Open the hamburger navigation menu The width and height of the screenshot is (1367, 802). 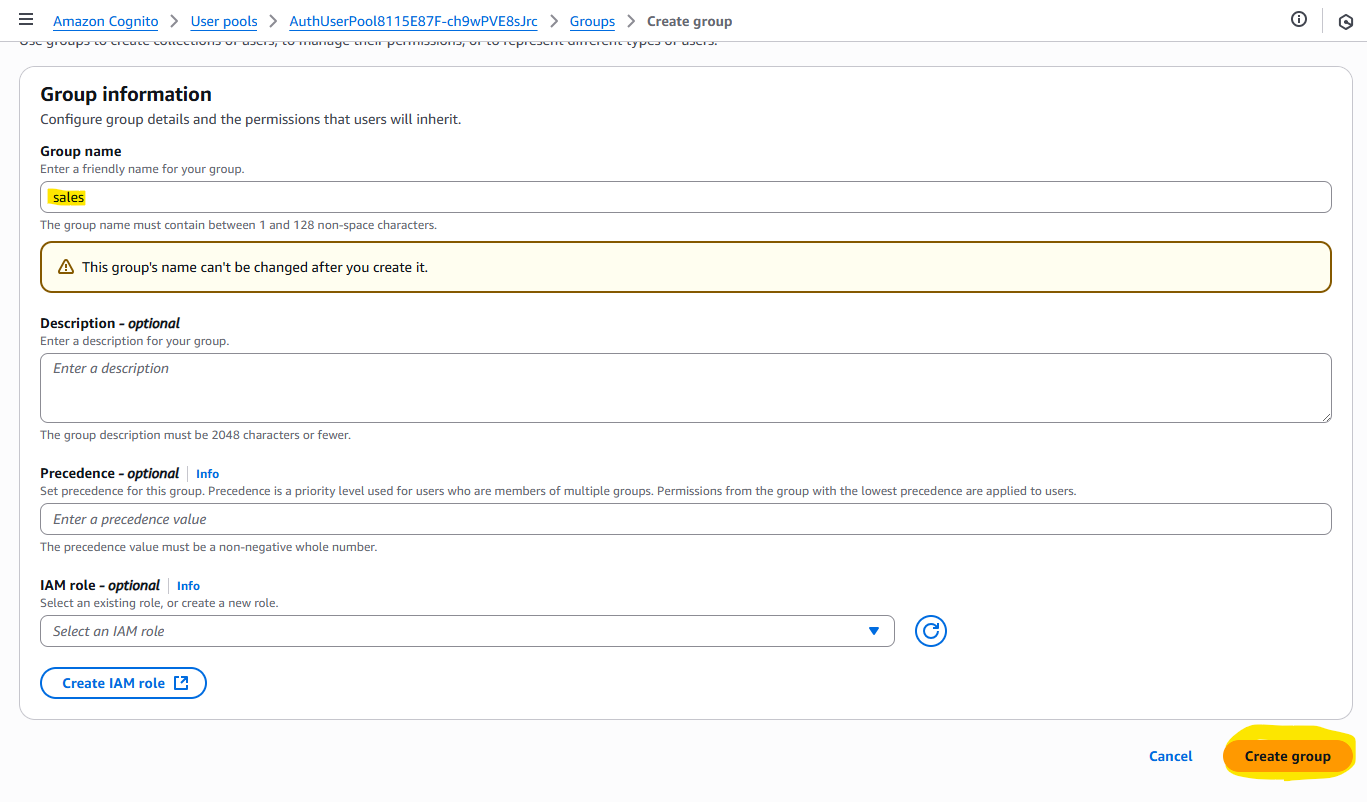click(x=26, y=20)
